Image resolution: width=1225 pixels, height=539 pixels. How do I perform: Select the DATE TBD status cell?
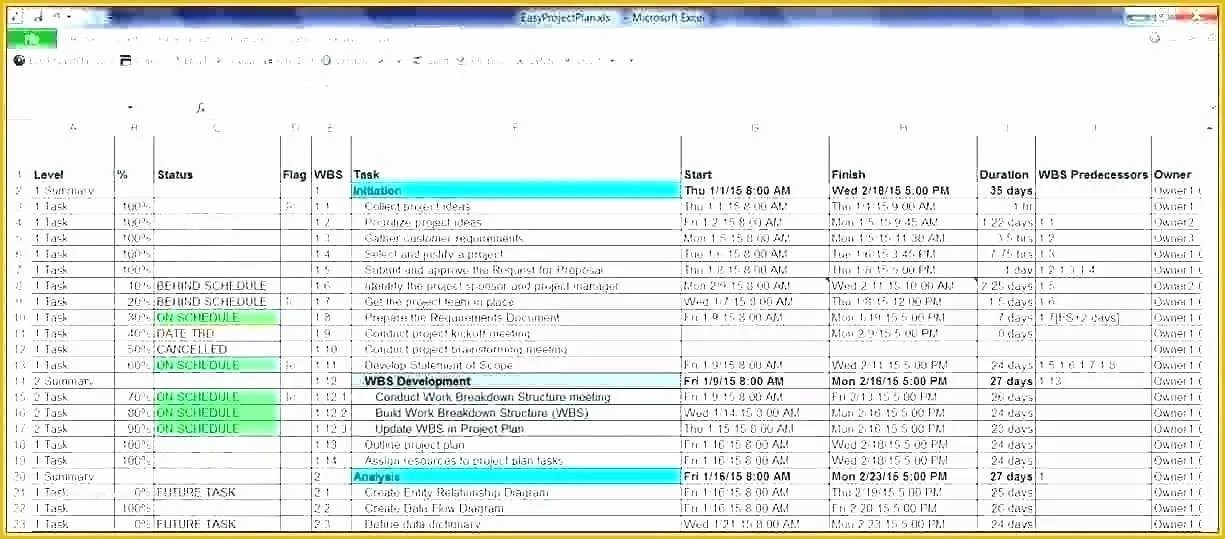coord(217,334)
